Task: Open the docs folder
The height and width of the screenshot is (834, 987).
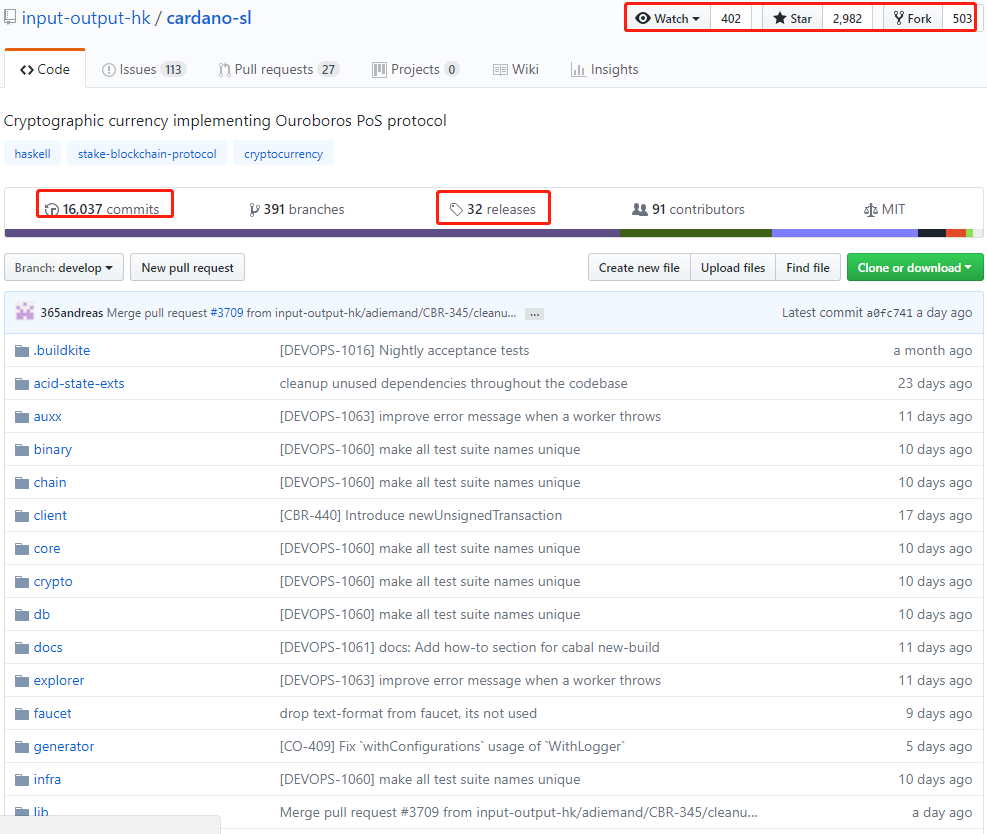Action: (48, 648)
